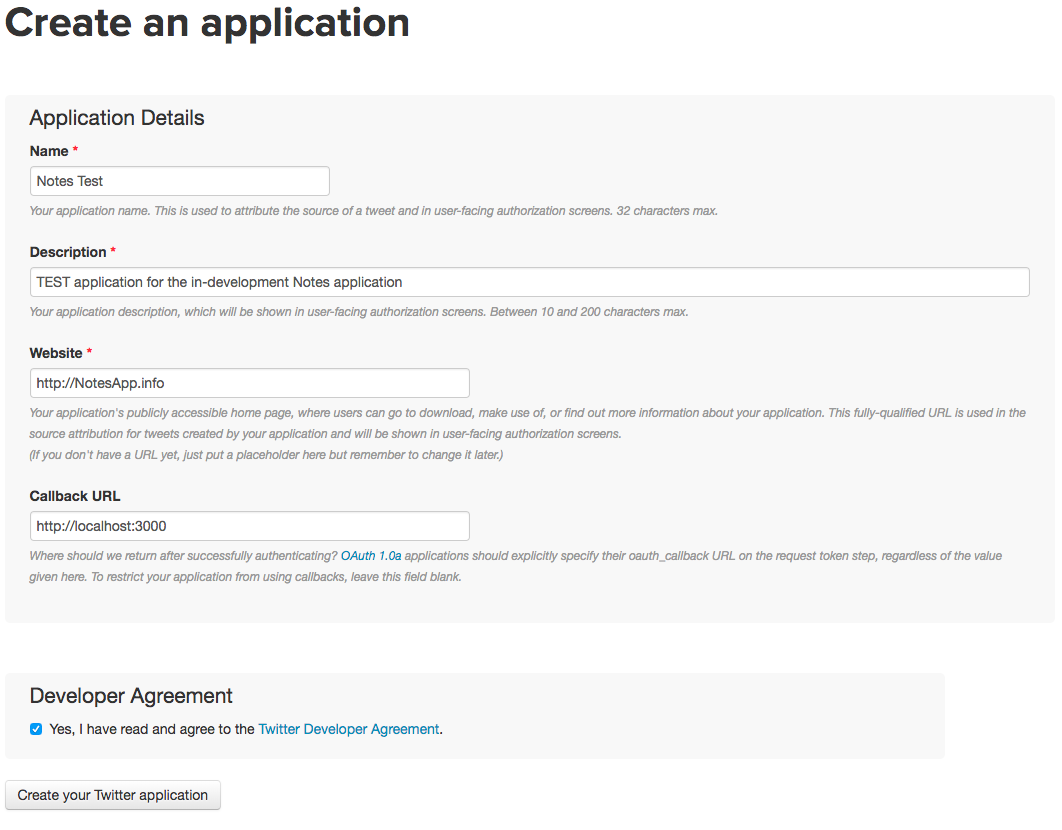This screenshot has width=1062, height=830.
Task: Click the 'Yes, I have read' agreement text
Action: click(152, 729)
